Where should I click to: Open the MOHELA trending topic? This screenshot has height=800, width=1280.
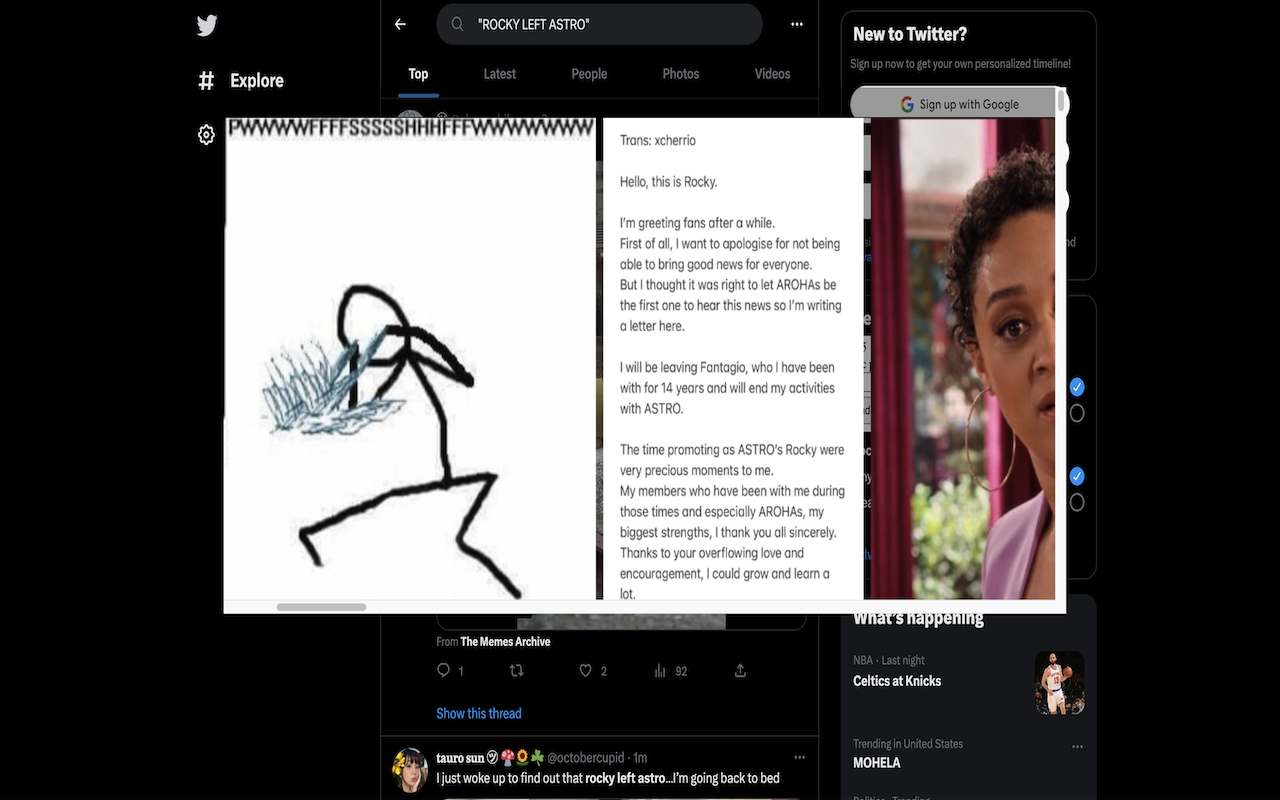[877, 763]
